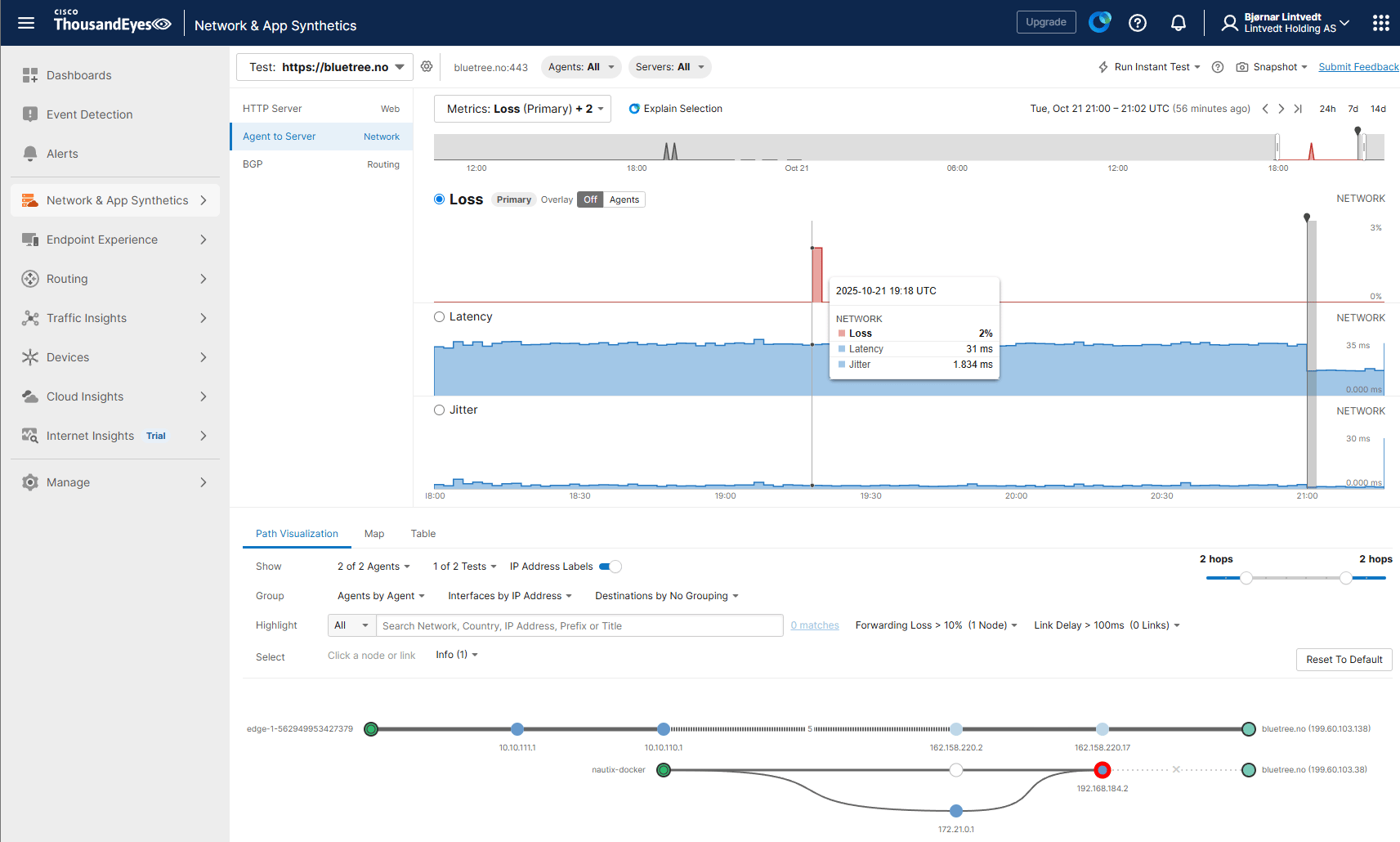1400x842 pixels.
Task: Select the Latency metric radio button
Action: point(440,317)
